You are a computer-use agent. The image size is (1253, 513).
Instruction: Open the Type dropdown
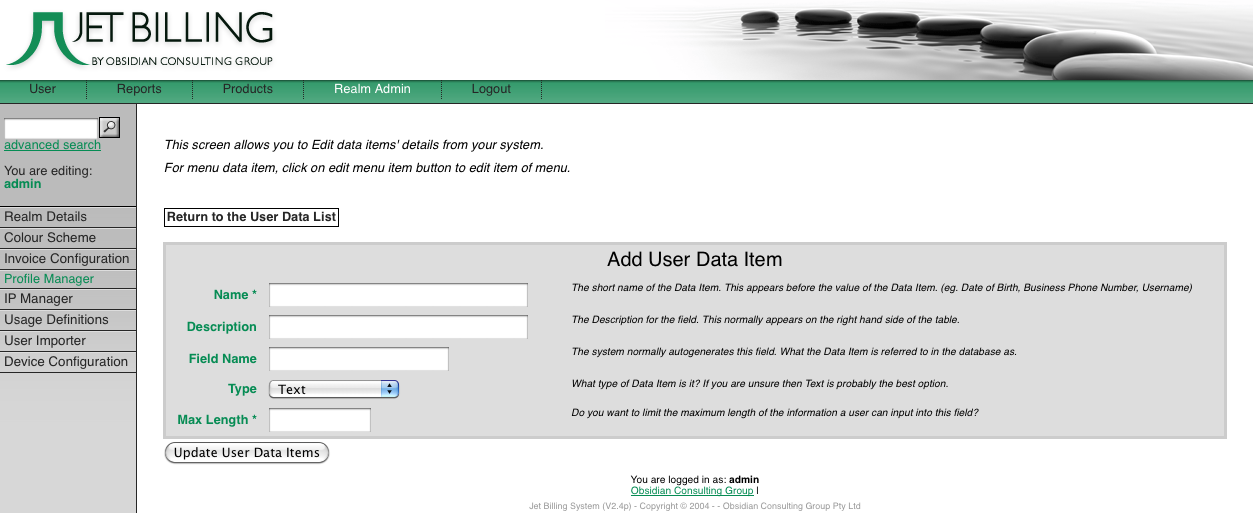[x=334, y=389]
